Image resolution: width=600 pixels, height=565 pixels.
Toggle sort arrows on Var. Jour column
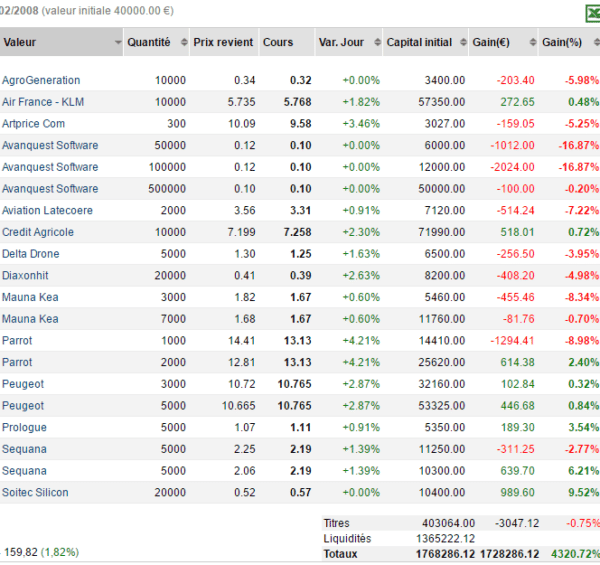click(x=377, y=42)
